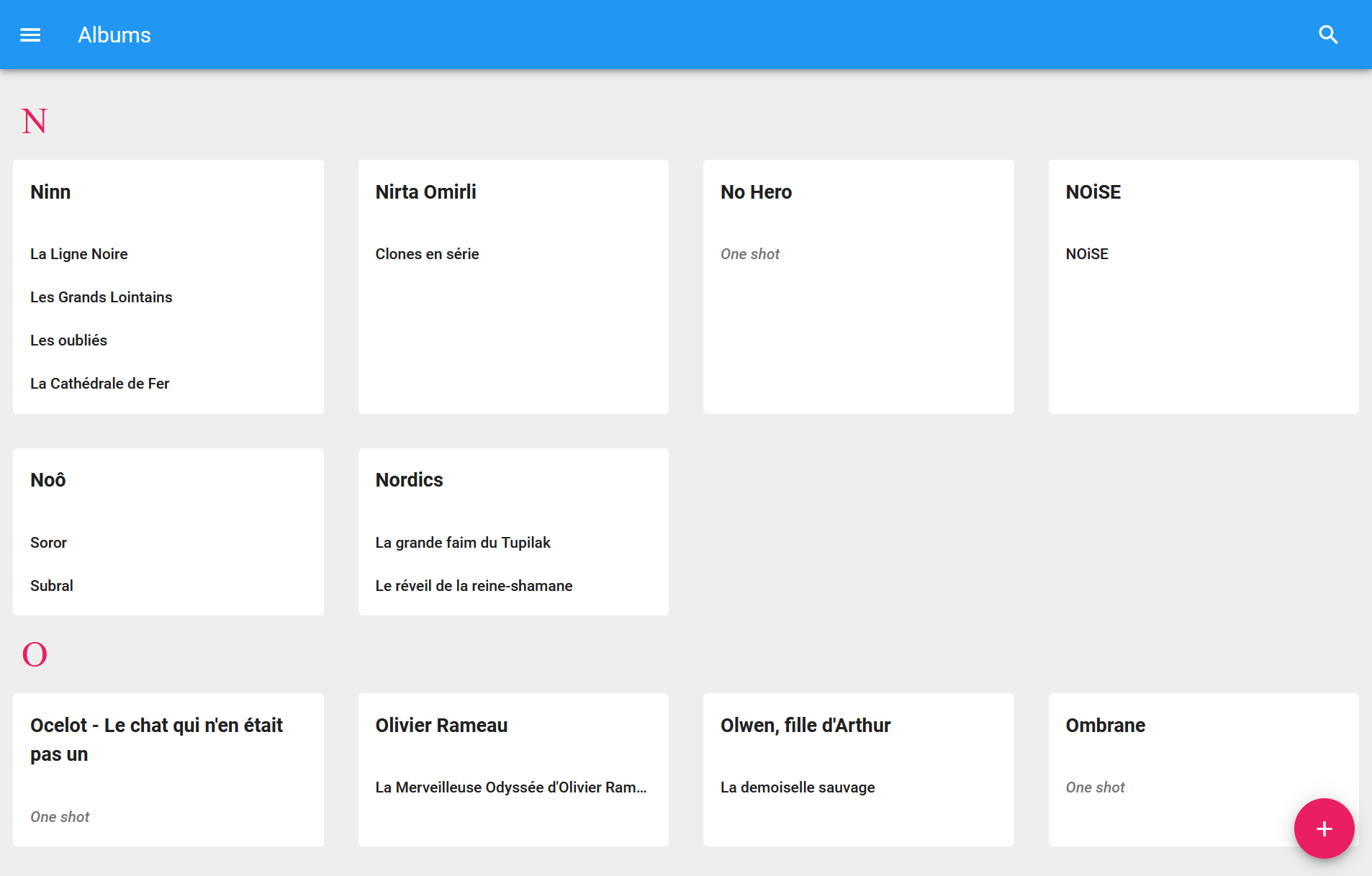This screenshot has width=1372, height=876.
Task: Open album Les Grands Lointains
Action: pos(101,297)
